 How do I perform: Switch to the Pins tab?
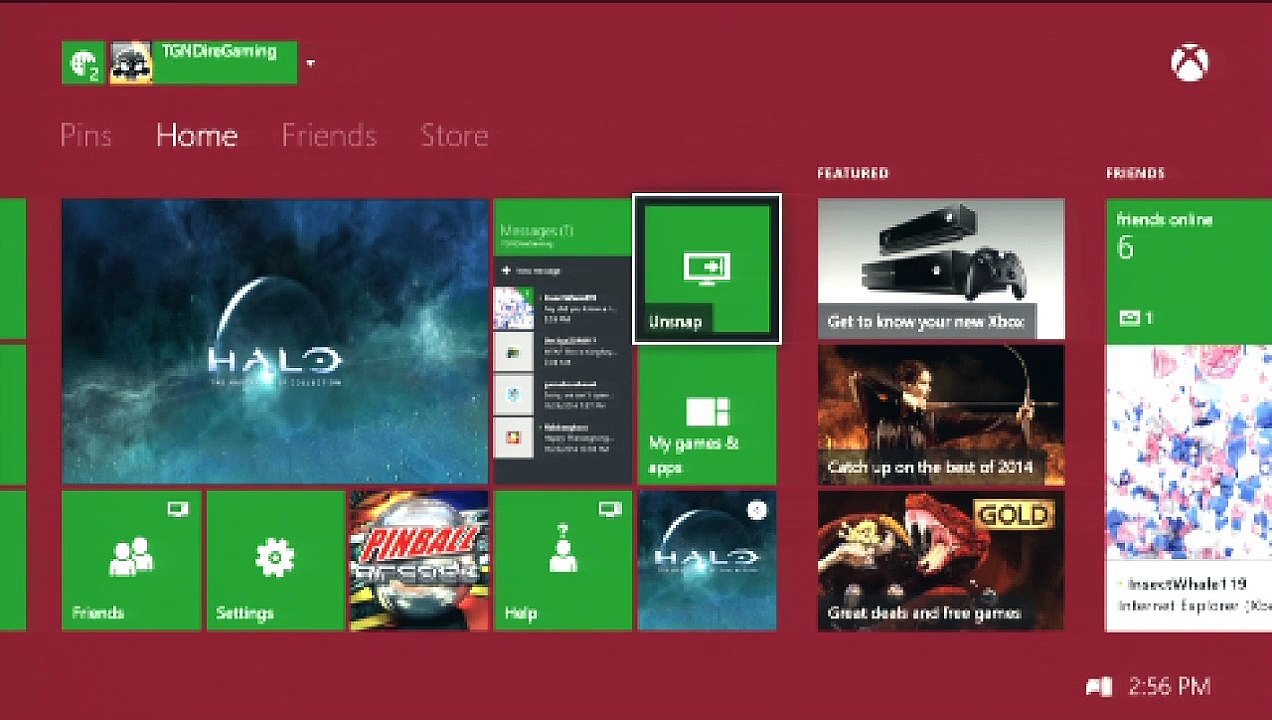tap(86, 135)
